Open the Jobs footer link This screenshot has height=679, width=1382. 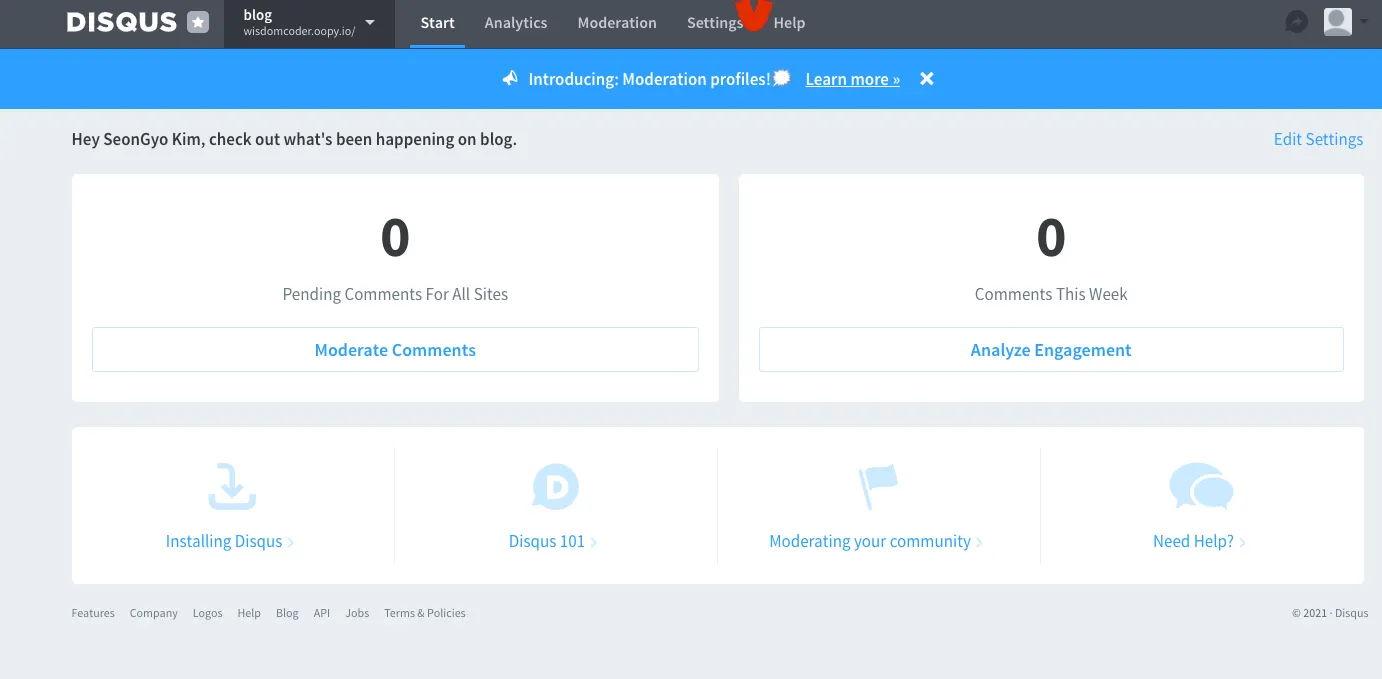tap(357, 613)
